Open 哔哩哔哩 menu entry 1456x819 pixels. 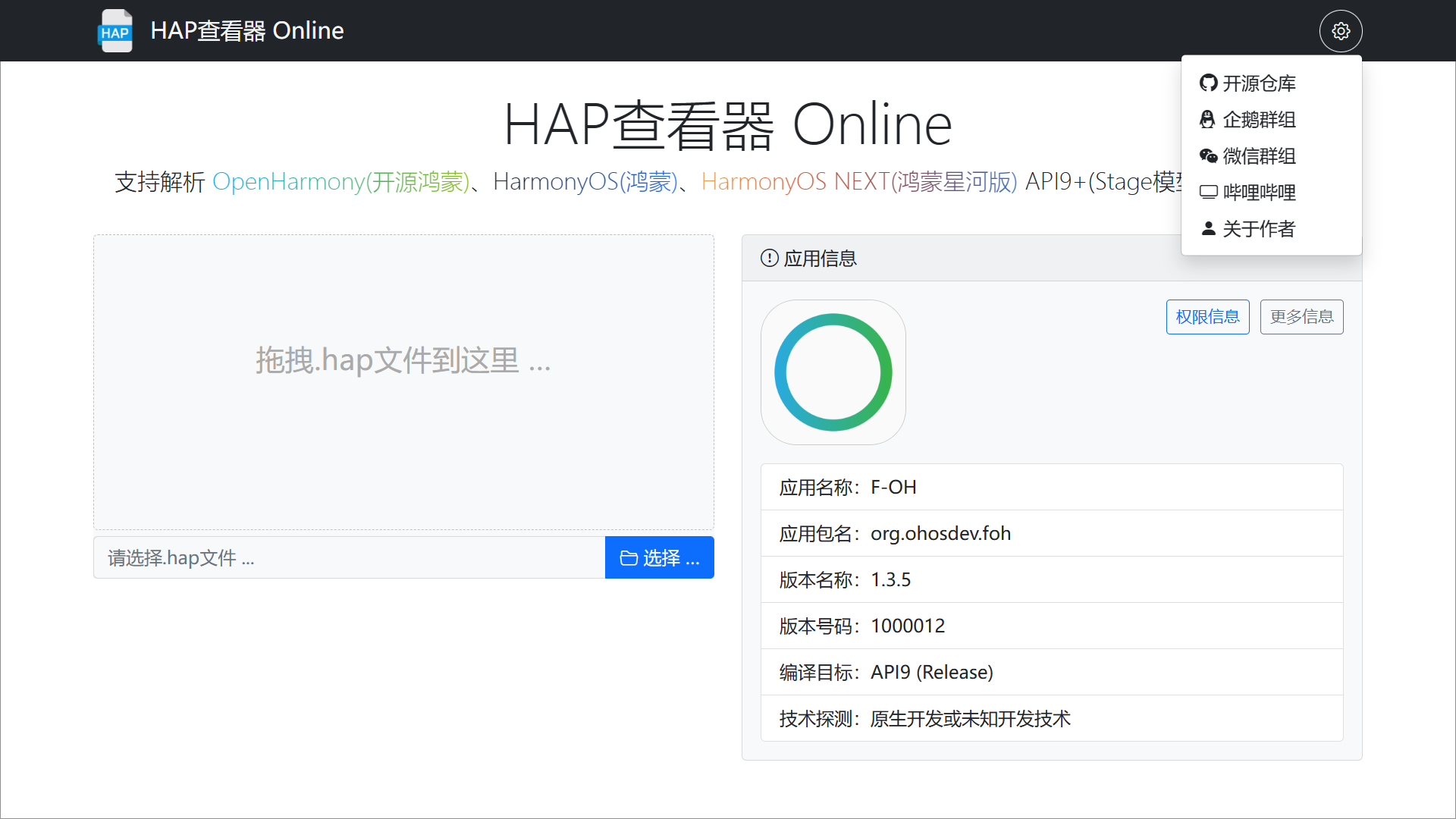[x=1259, y=192]
